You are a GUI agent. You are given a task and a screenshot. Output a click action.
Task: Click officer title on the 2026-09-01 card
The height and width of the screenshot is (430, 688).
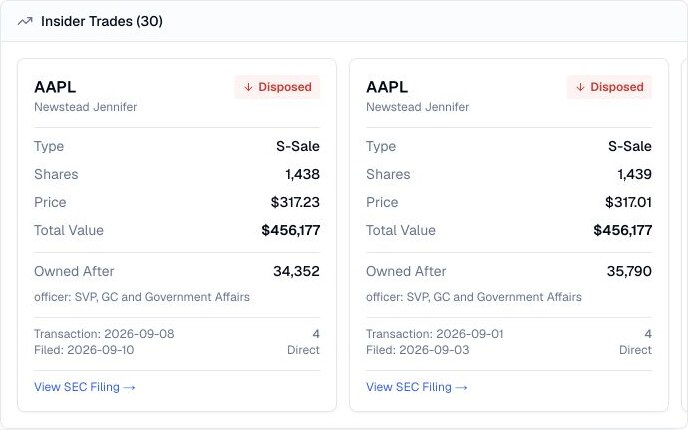pos(474,297)
